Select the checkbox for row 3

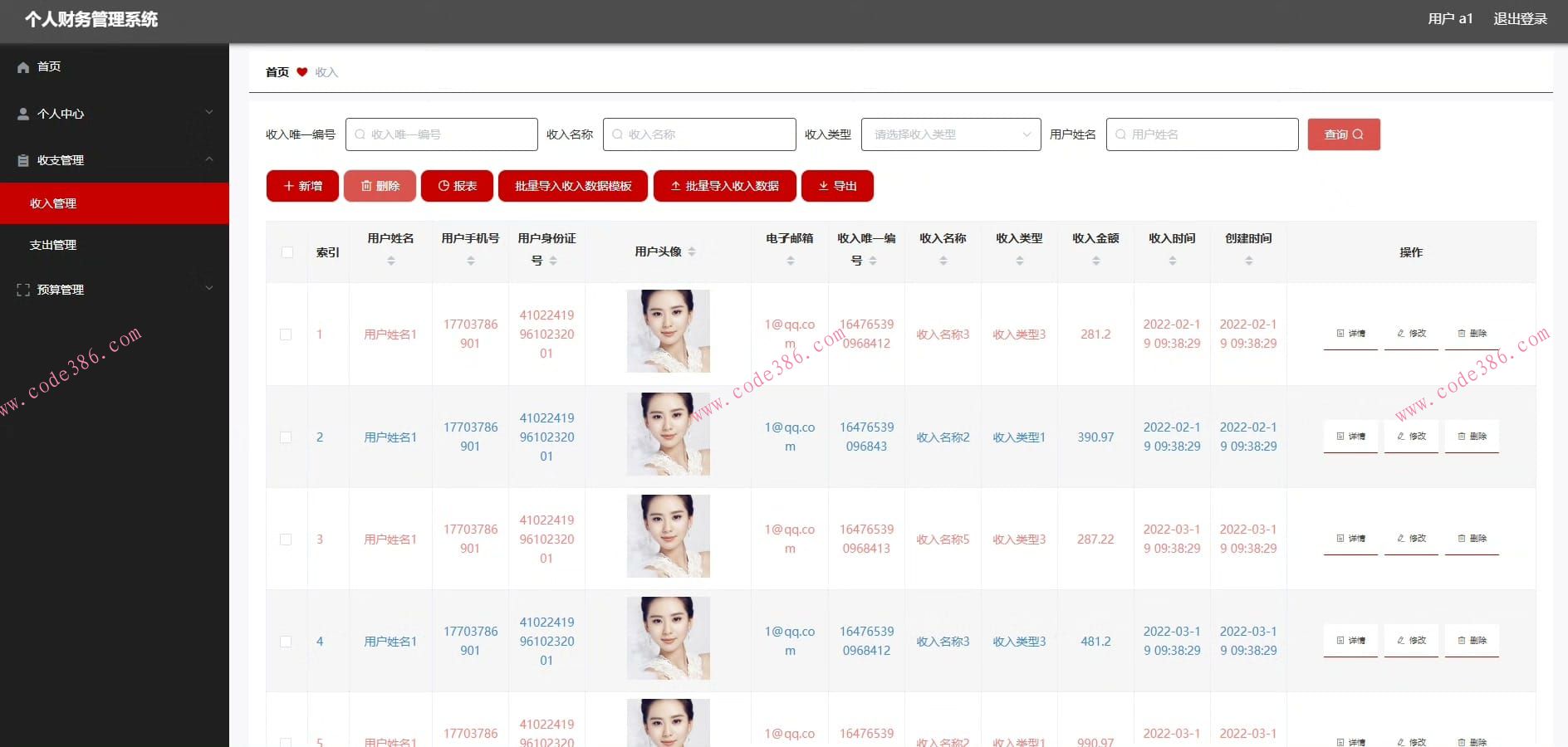pos(286,539)
